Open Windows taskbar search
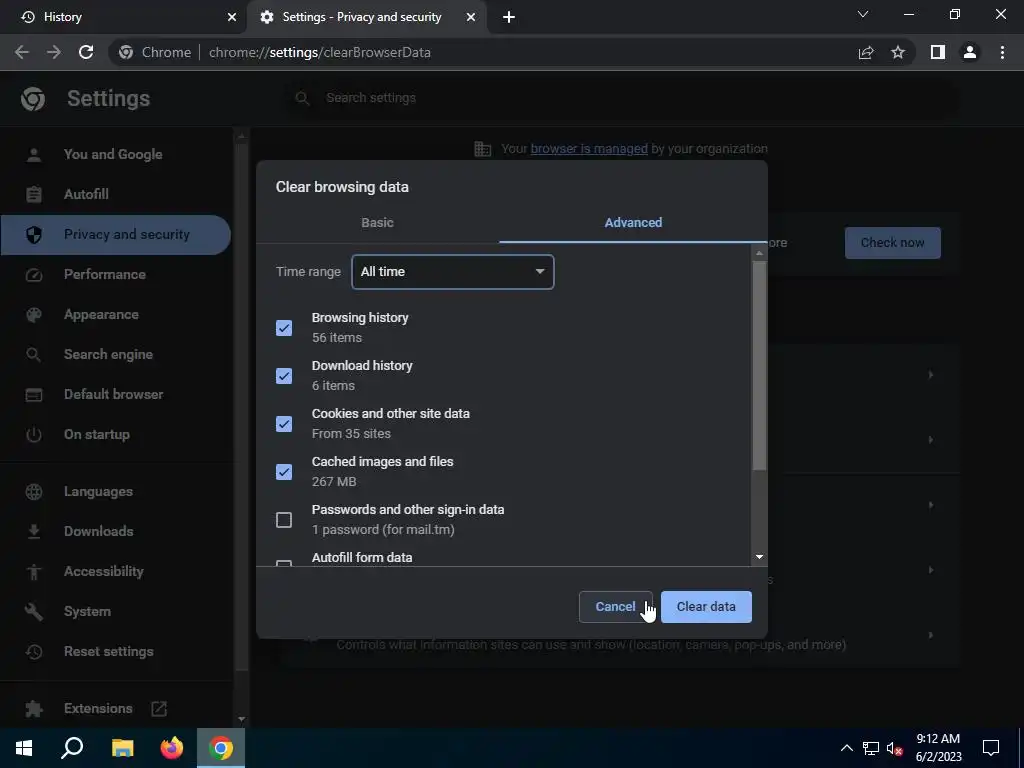The height and width of the screenshot is (768, 1024). [x=72, y=748]
